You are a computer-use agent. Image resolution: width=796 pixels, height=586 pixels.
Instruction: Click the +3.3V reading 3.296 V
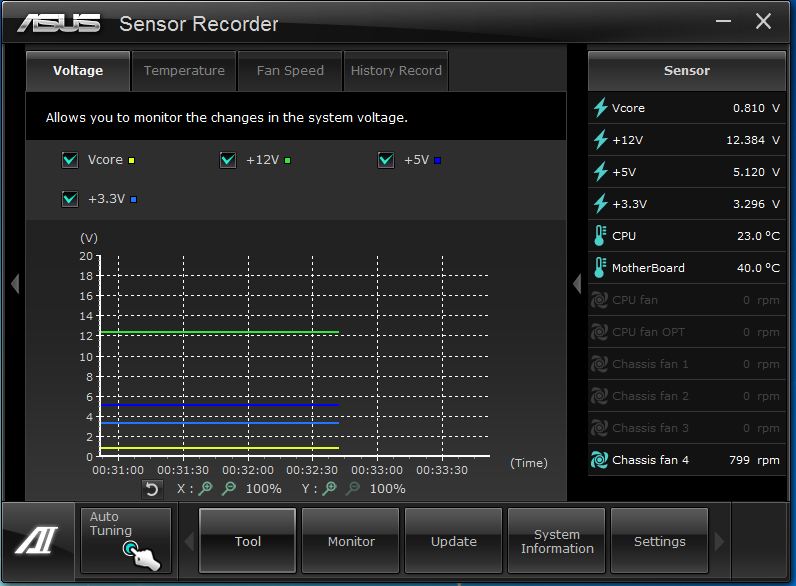(756, 204)
